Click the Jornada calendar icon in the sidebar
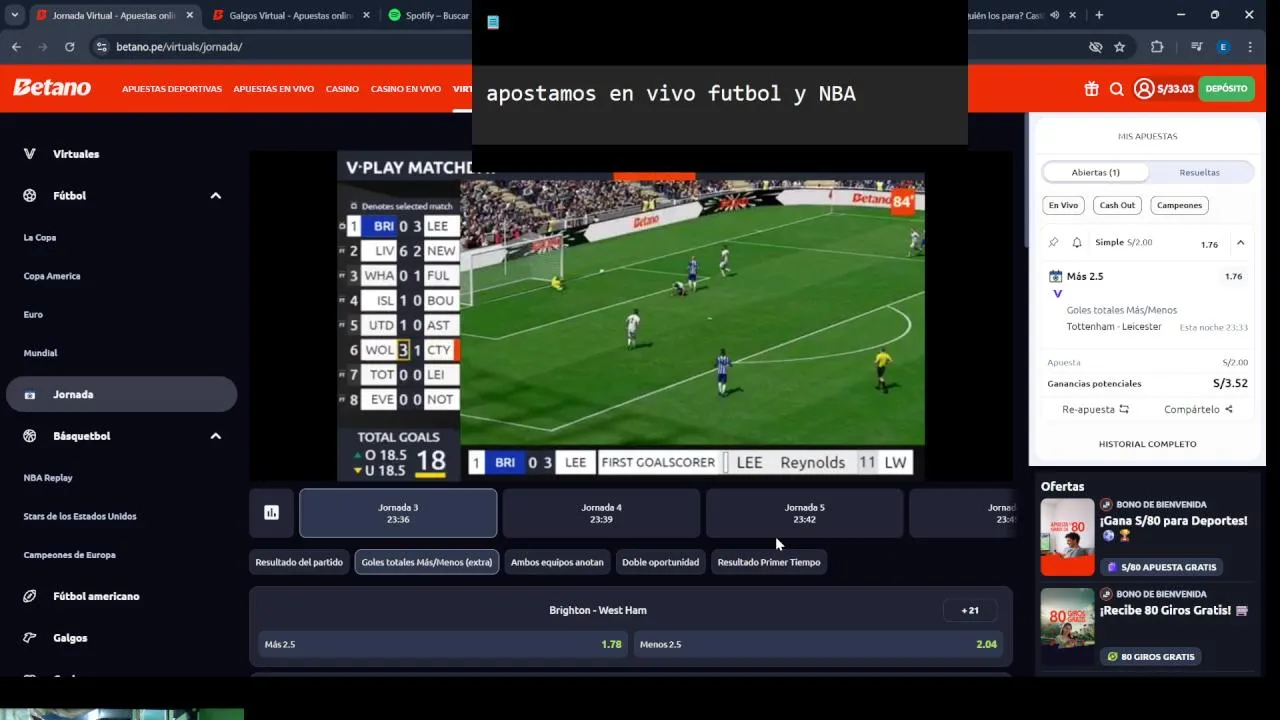Viewport: 1280px width, 720px height. click(x=29, y=395)
